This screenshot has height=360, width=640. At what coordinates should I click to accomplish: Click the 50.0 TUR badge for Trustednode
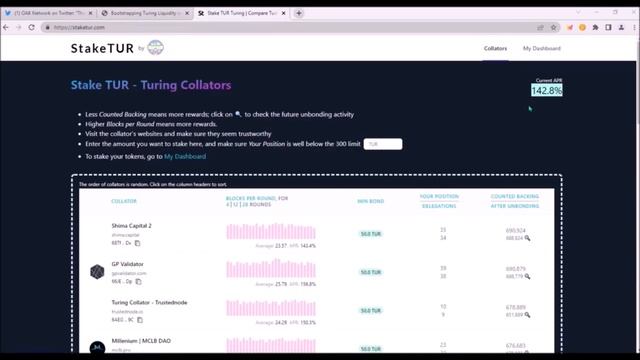click(371, 311)
